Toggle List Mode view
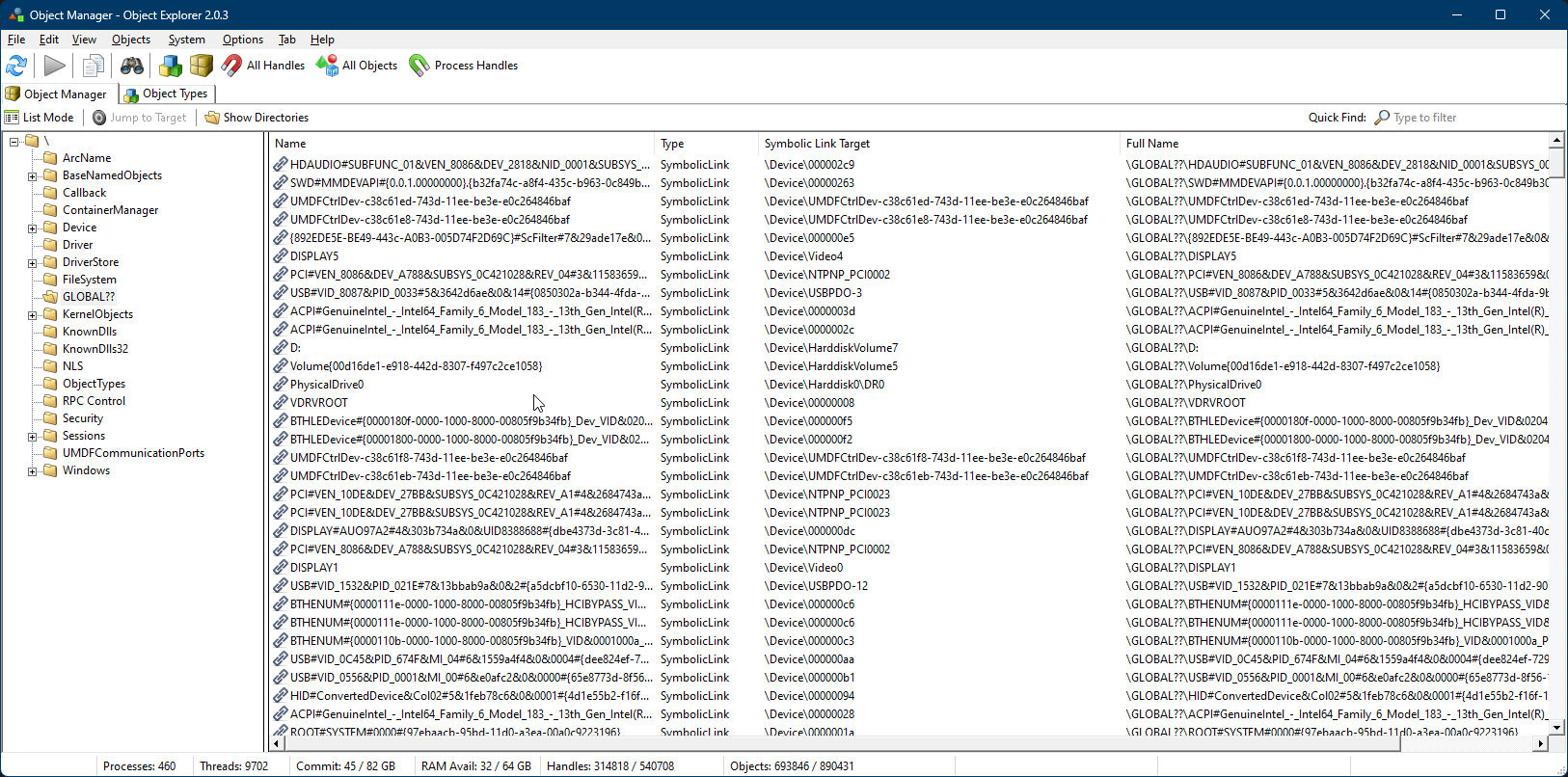The width and height of the screenshot is (1568, 777). tap(40, 118)
